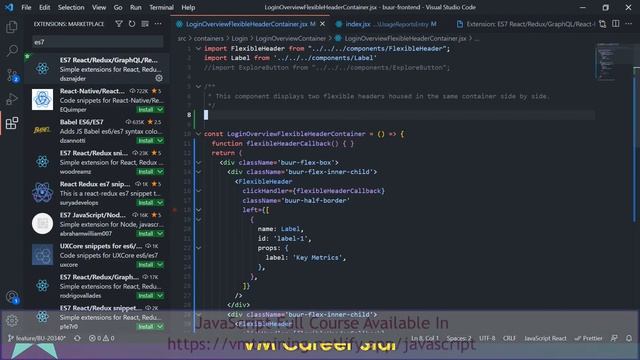Select the React-Native/React extension icon
640x360 pixels.
(42, 100)
